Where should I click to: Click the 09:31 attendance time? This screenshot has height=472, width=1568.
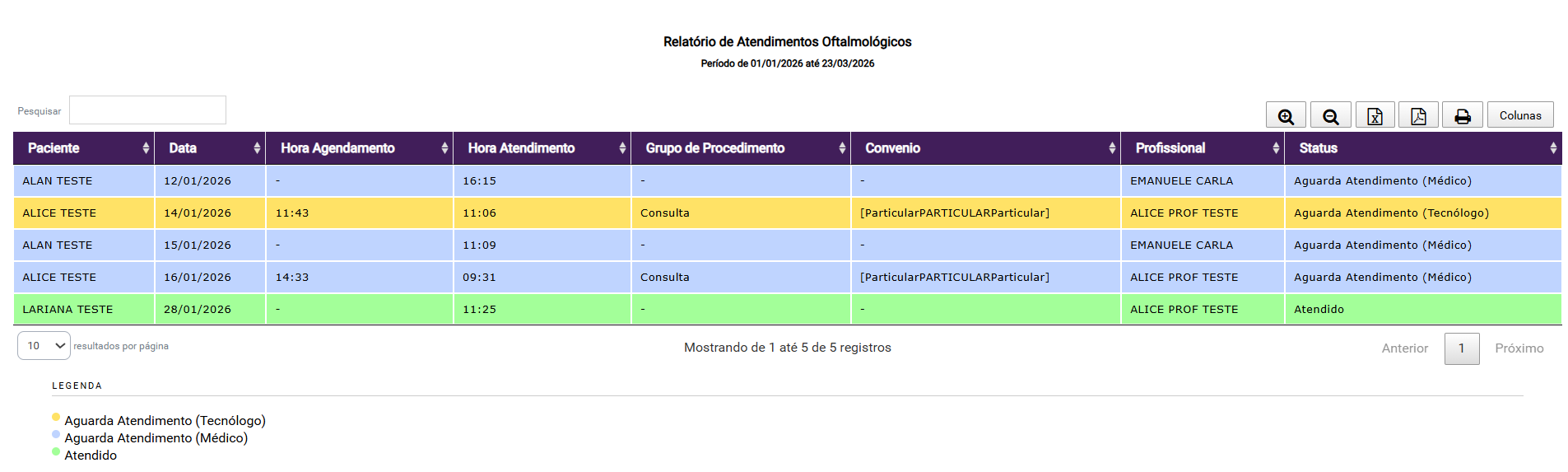479,278
